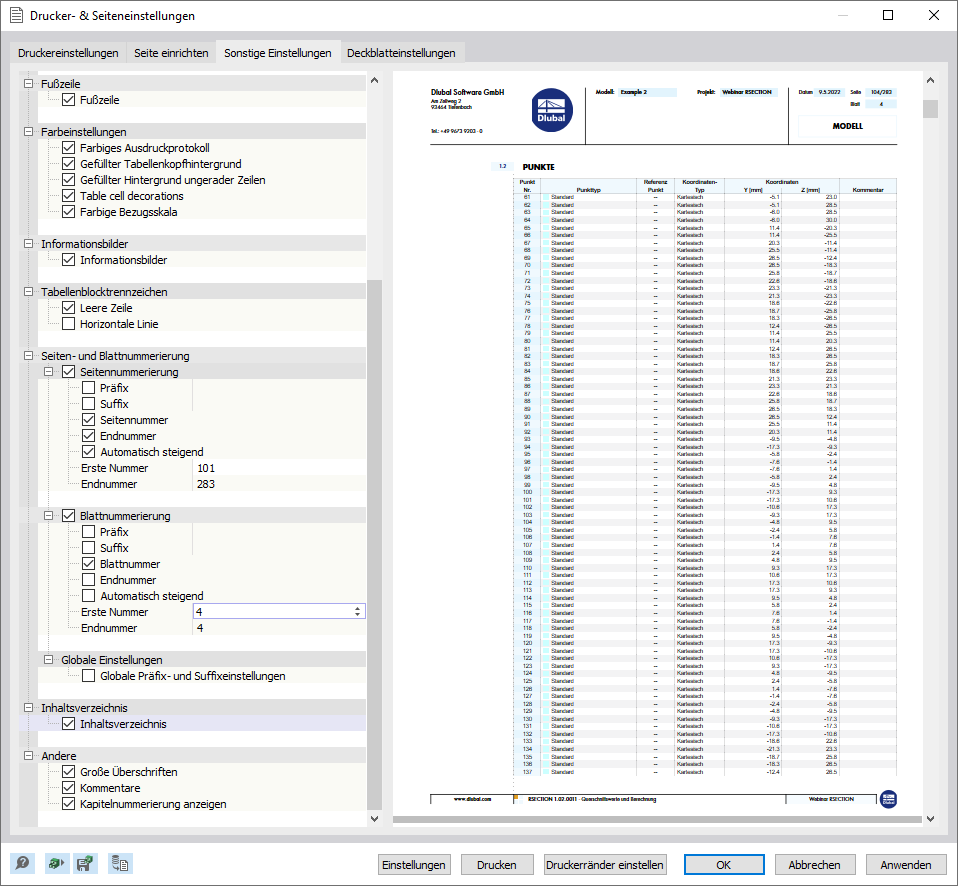
Task: Click the settings list scroll-down arrow
Action: pyautogui.click(x=375, y=819)
